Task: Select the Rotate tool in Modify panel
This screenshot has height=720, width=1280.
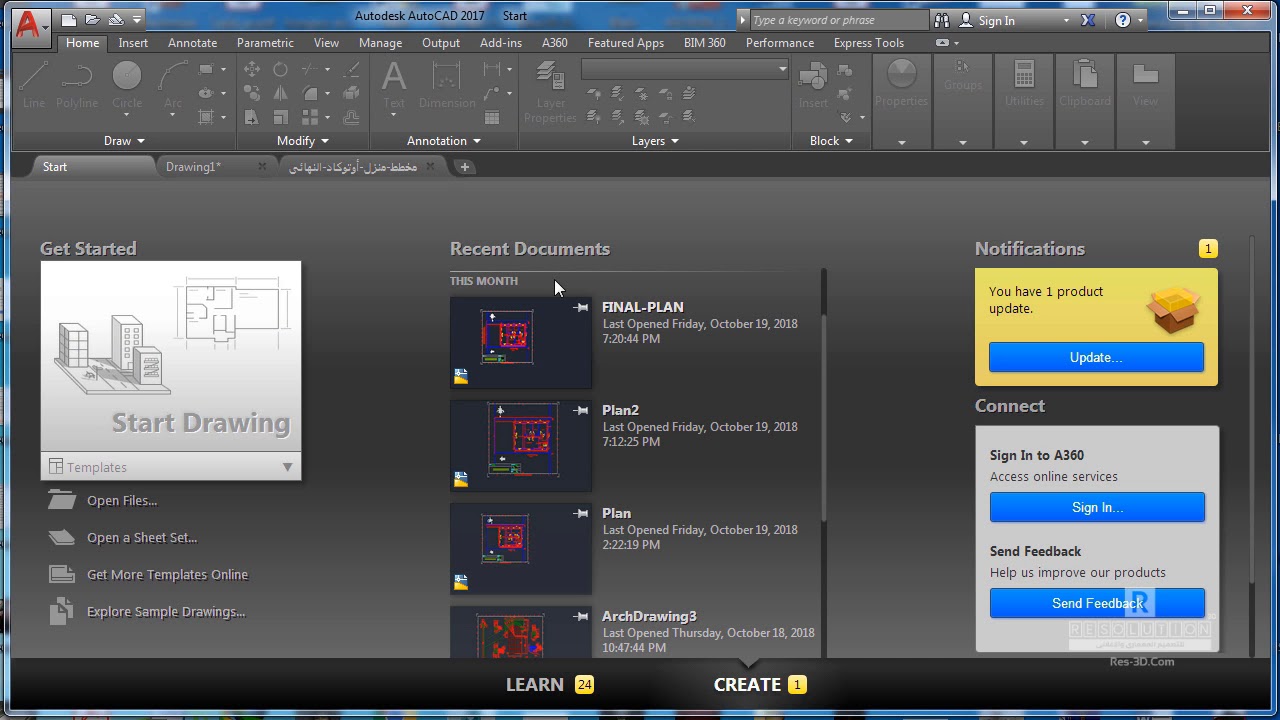Action: [281, 69]
